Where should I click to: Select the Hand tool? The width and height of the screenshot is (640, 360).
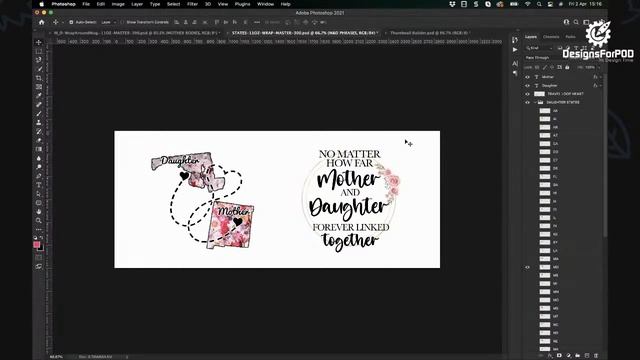coord(39,211)
